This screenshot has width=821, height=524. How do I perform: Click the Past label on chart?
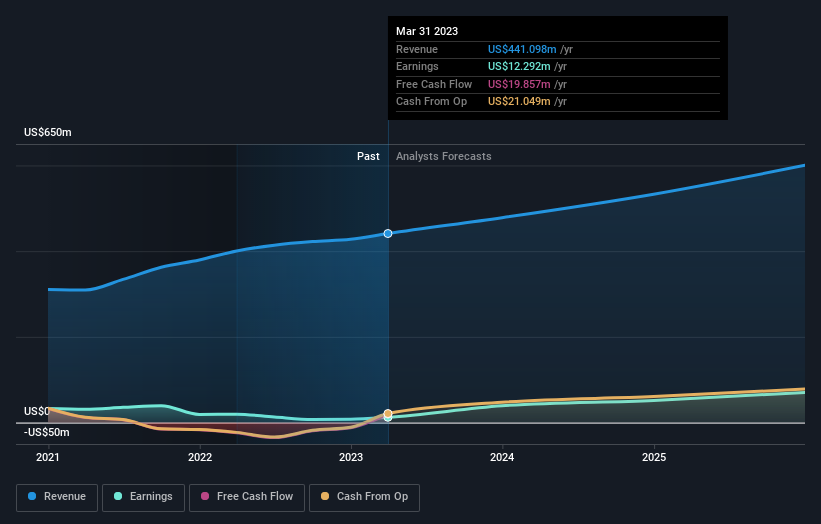coord(368,157)
